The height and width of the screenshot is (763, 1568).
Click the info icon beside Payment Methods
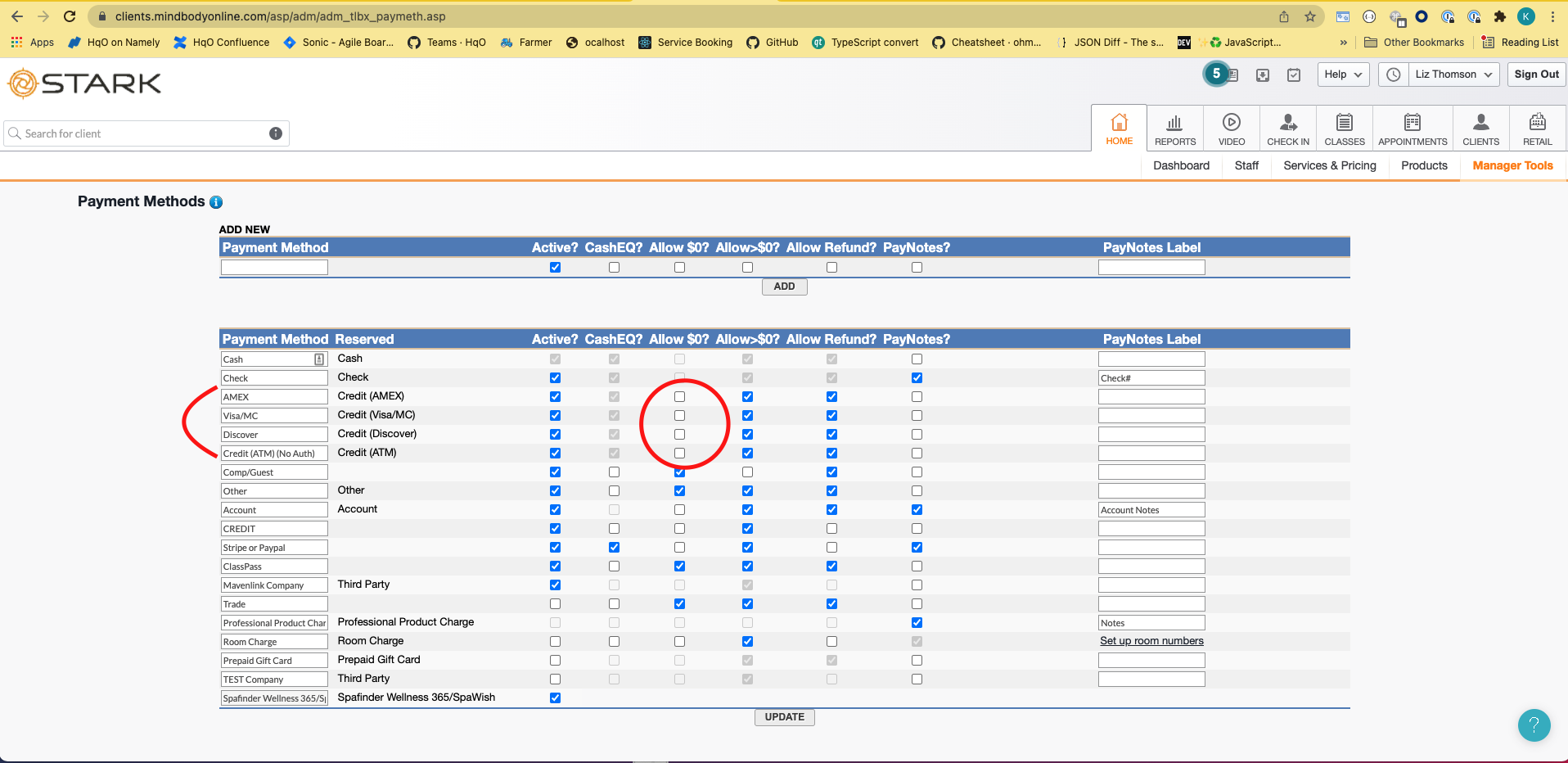tap(216, 202)
